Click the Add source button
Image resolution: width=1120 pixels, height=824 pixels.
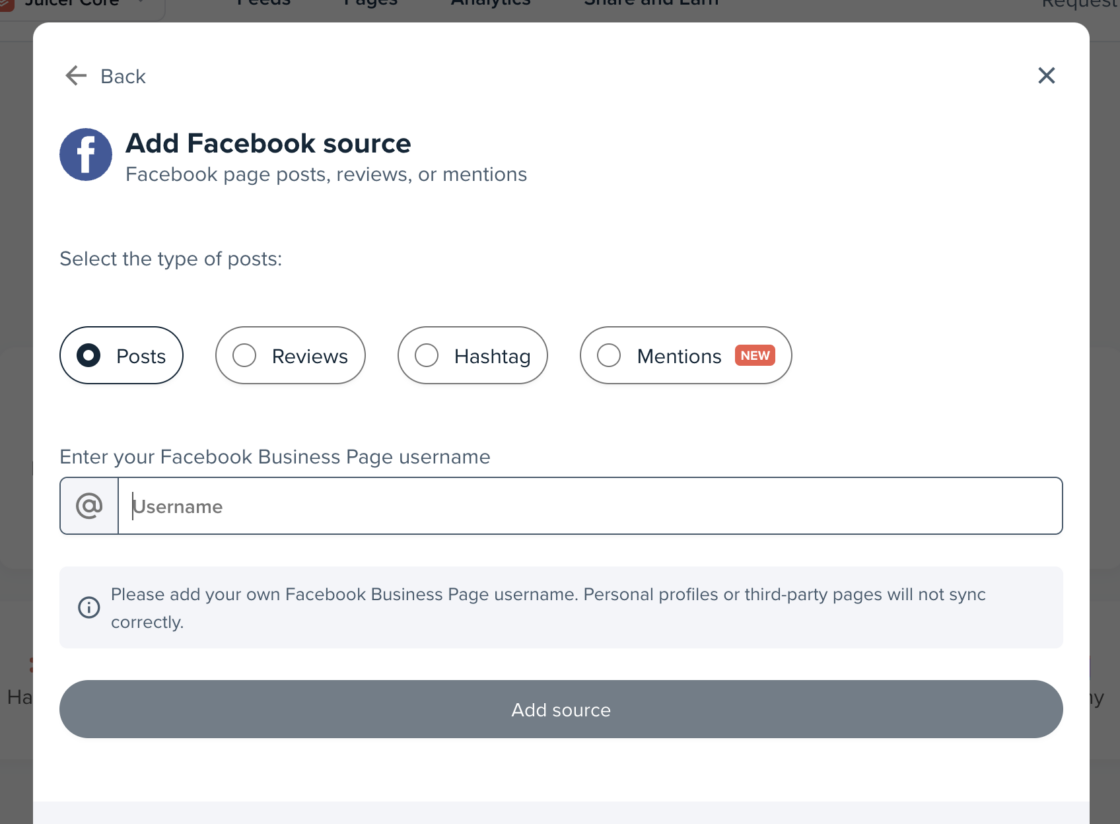point(561,709)
